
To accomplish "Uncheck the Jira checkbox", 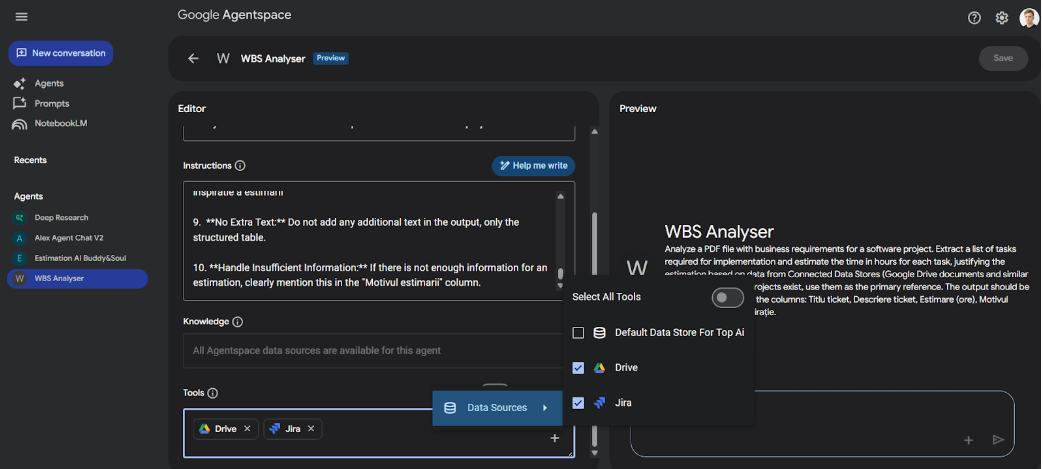I will tap(579, 403).
